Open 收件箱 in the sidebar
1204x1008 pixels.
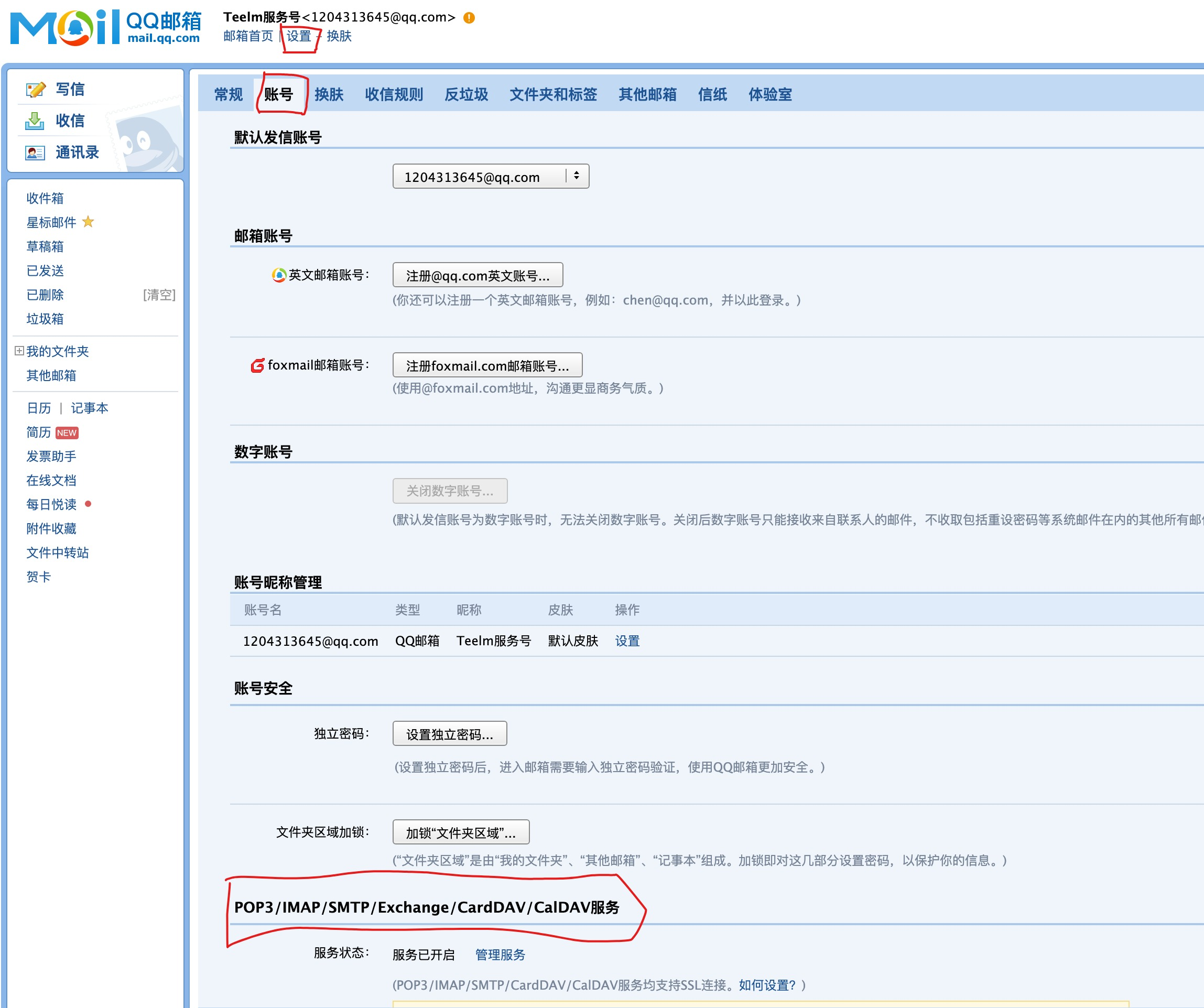point(45,198)
